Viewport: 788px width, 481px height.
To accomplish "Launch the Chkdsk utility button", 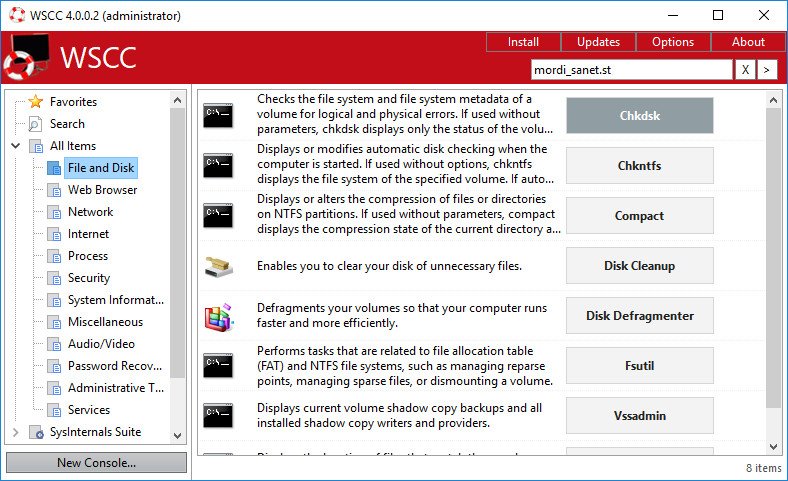I will pos(640,115).
